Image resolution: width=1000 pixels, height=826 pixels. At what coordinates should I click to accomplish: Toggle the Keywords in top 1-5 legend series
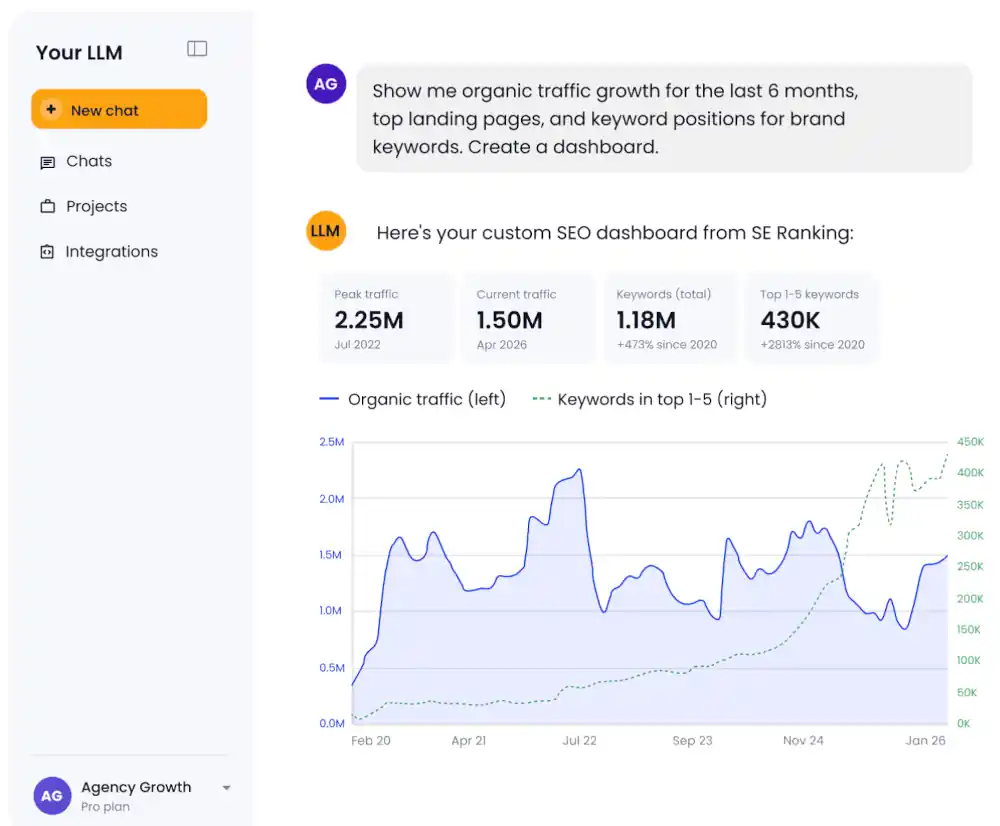pos(650,399)
